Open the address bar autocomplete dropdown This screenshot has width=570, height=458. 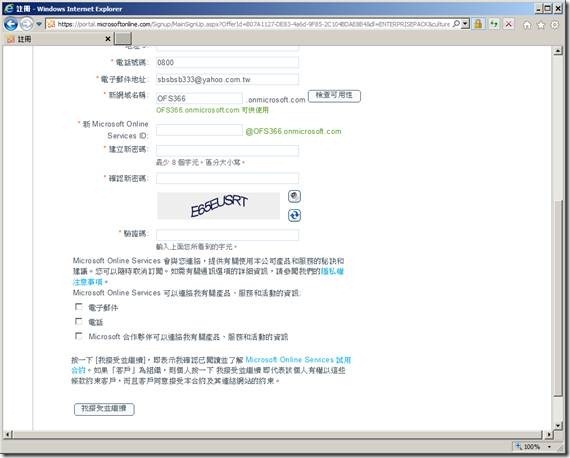click(465, 24)
